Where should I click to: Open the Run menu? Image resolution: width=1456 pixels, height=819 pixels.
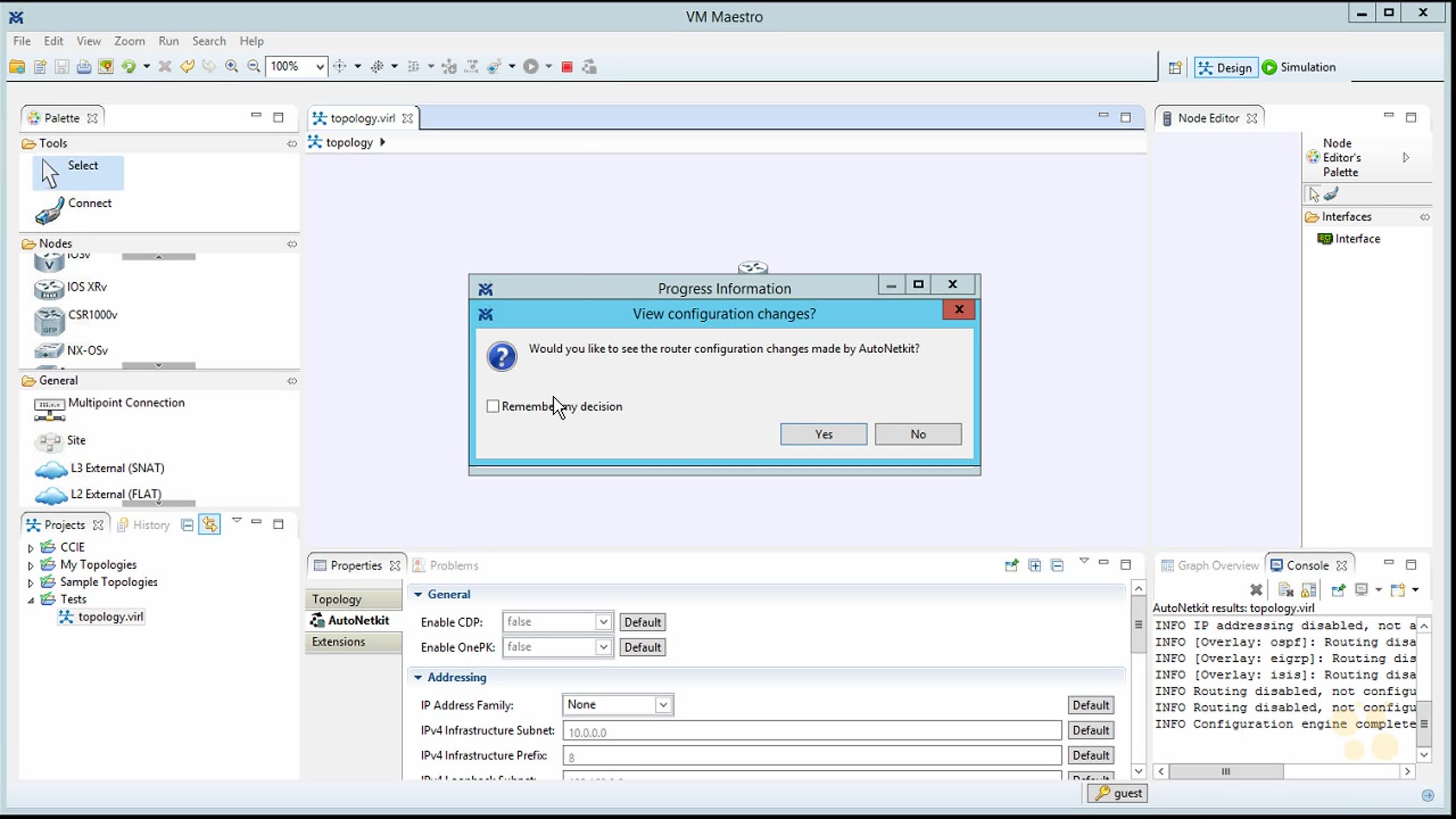168,41
